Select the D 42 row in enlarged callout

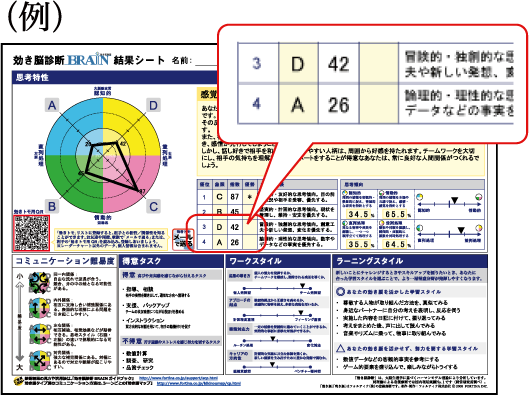tap(375, 63)
